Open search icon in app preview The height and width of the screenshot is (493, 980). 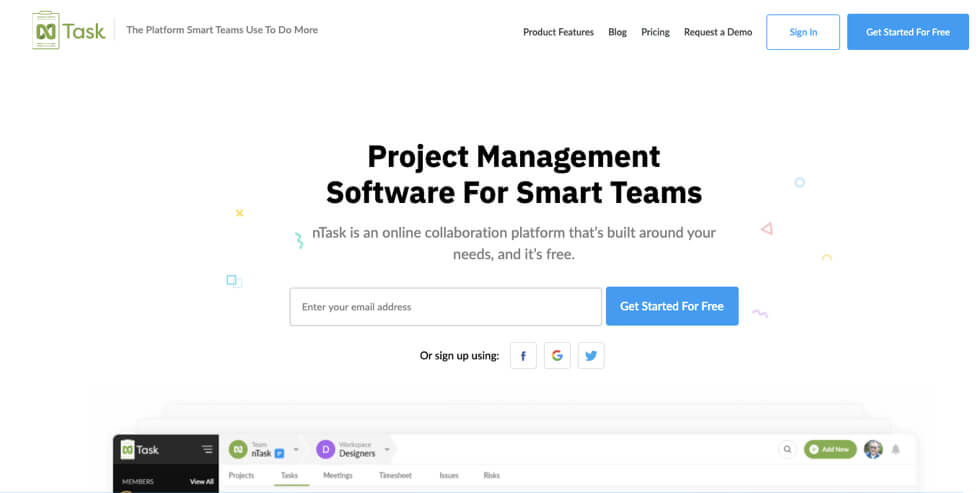click(x=787, y=449)
